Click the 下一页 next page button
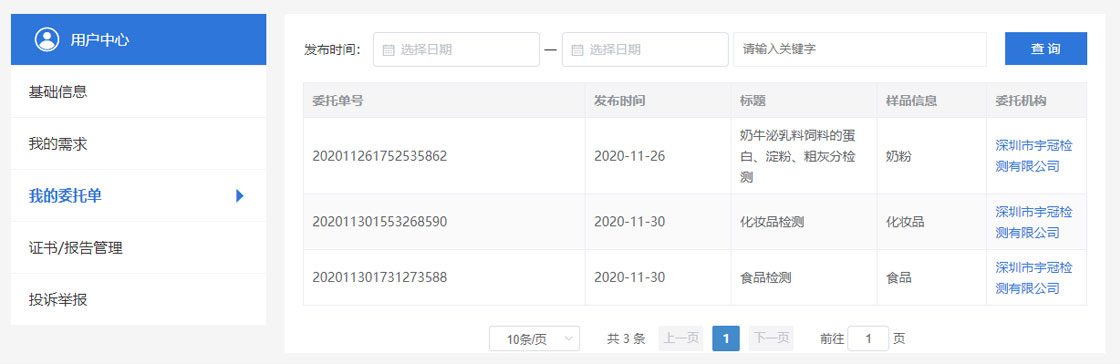Viewport: 1120px width, 364px height. (x=771, y=338)
